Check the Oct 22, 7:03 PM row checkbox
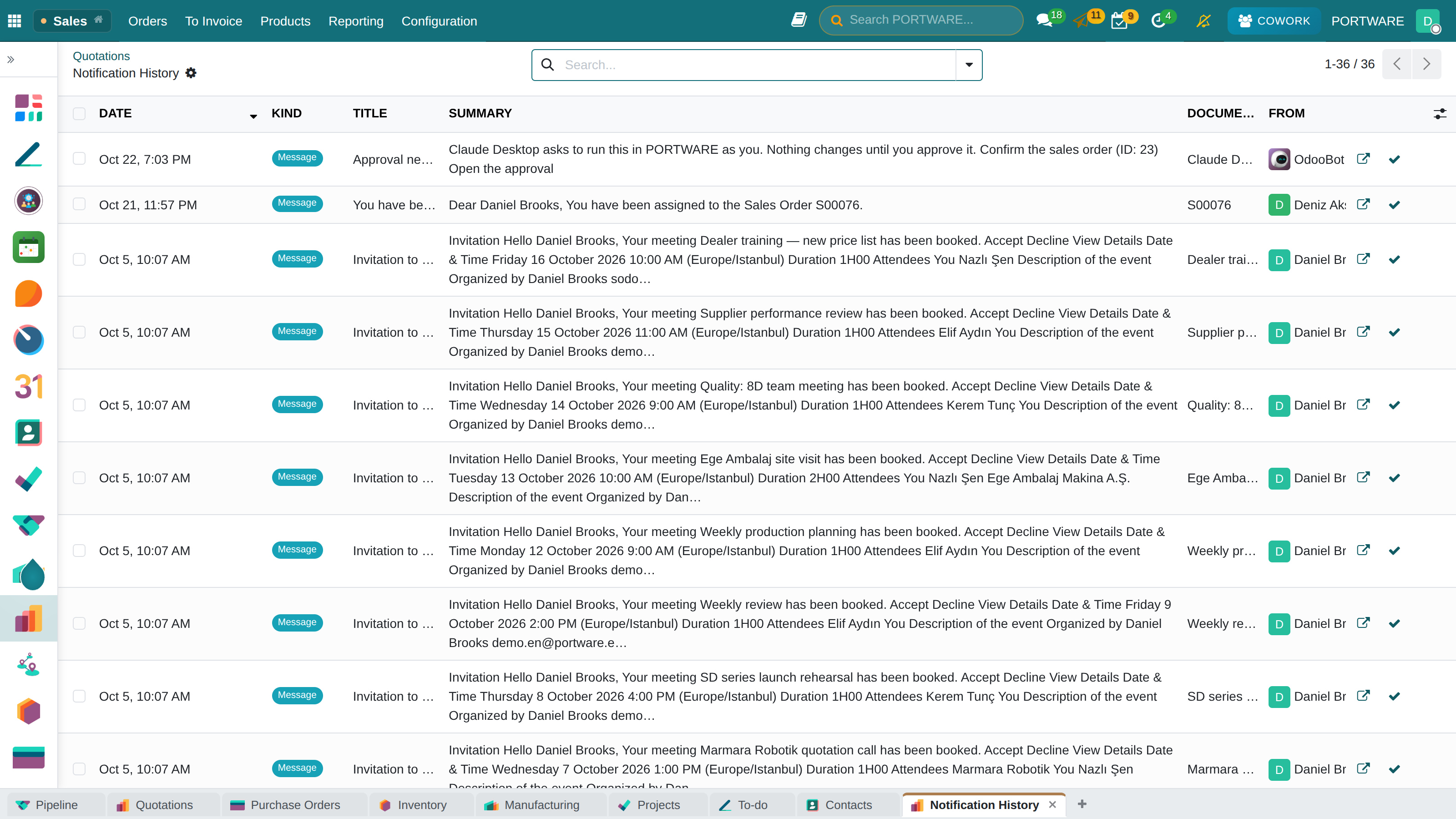 point(79,159)
